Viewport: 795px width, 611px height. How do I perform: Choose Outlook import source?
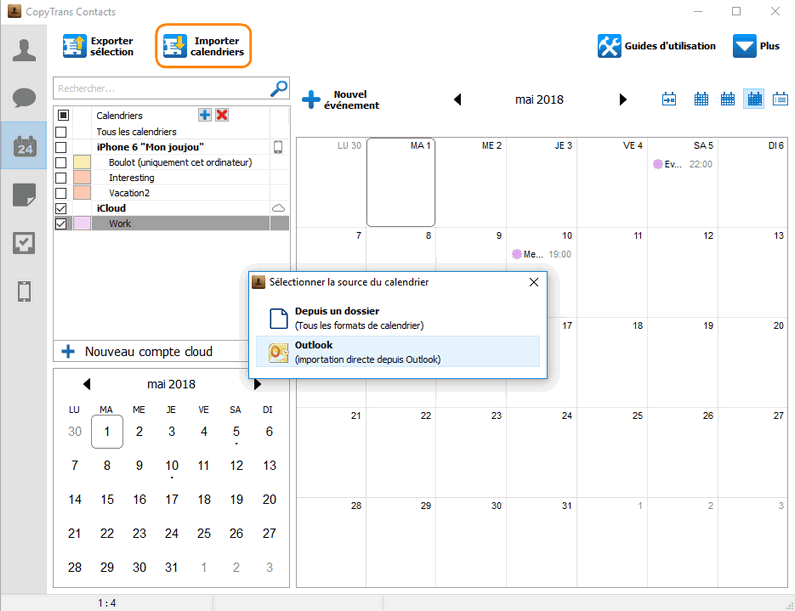(398, 352)
